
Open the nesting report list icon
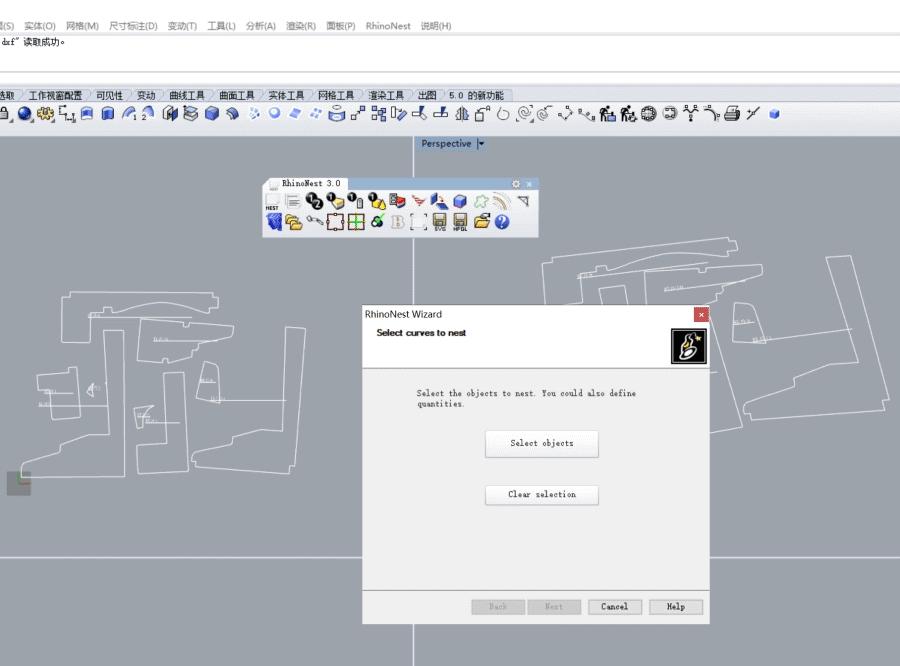(293, 201)
